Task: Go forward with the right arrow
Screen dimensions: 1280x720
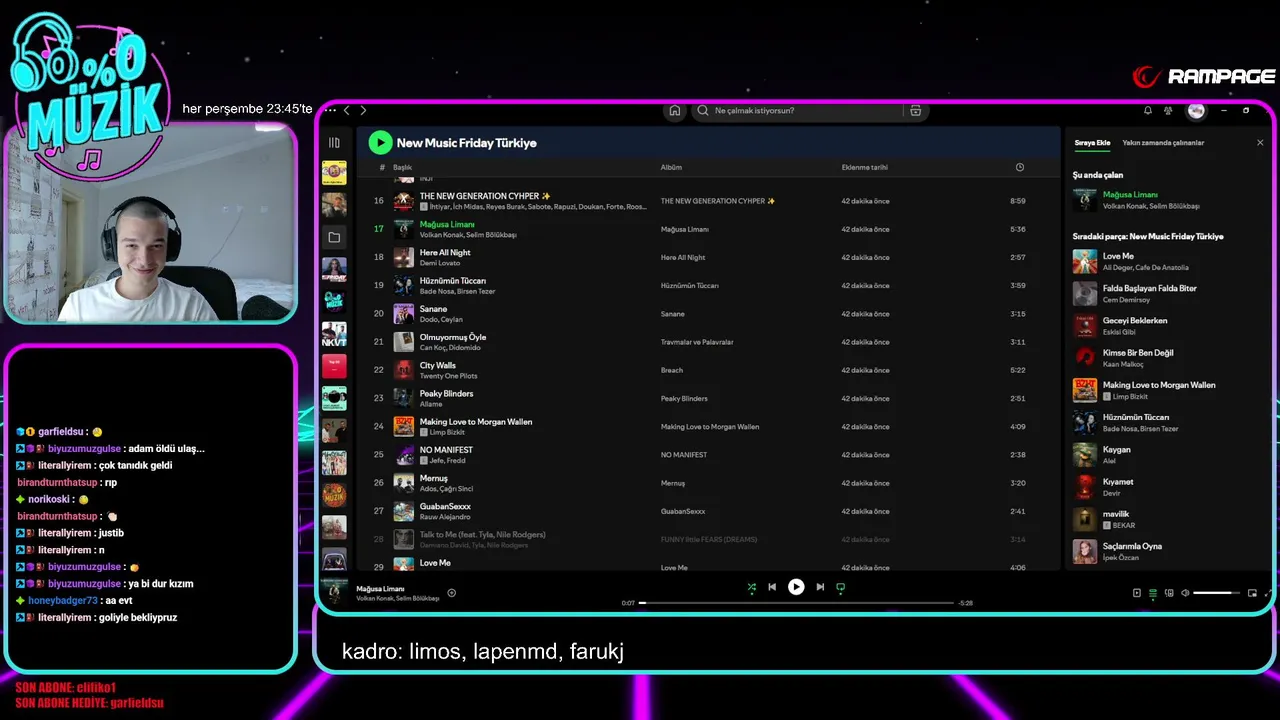Action: [363, 110]
